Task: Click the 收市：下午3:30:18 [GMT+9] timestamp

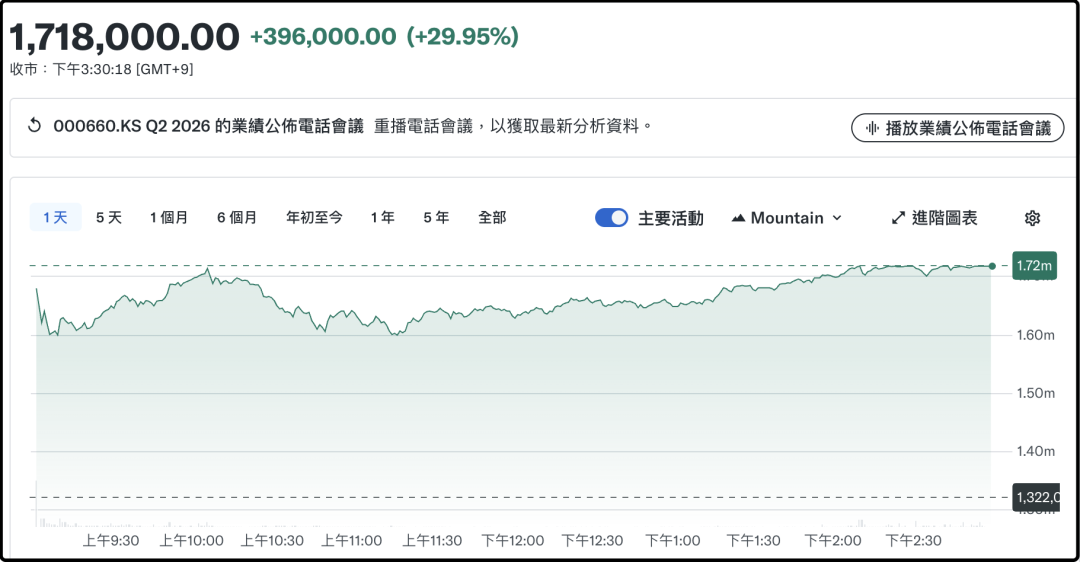Action: pos(101,70)
